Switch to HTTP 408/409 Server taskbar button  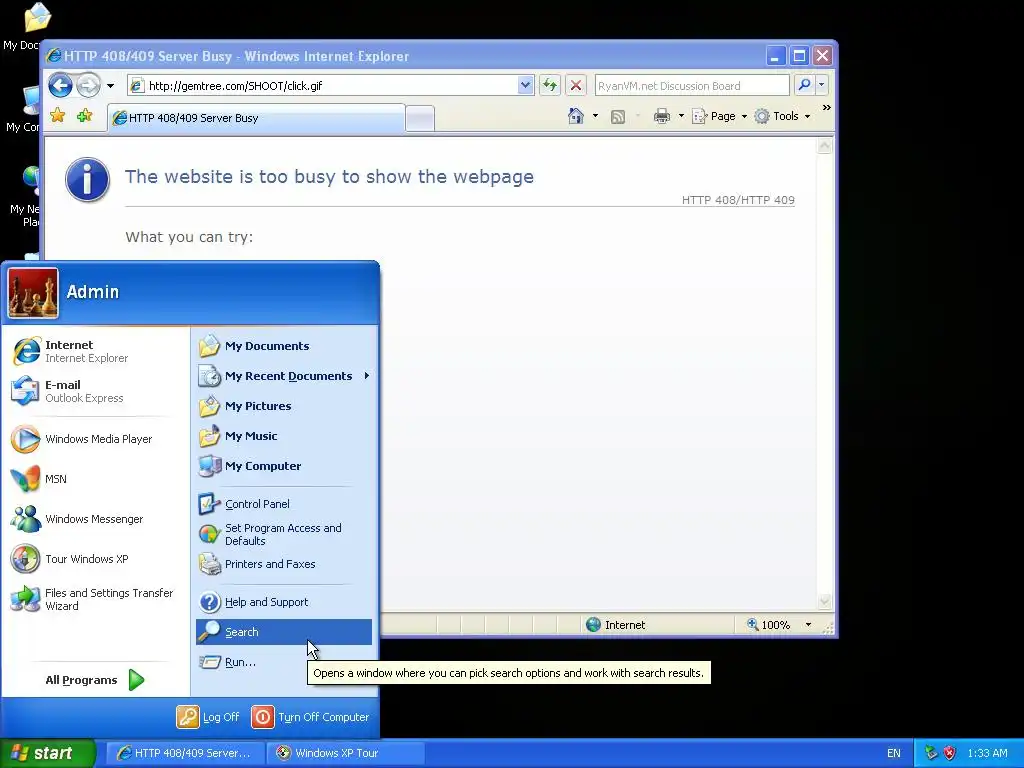click(x=185, y=753)
